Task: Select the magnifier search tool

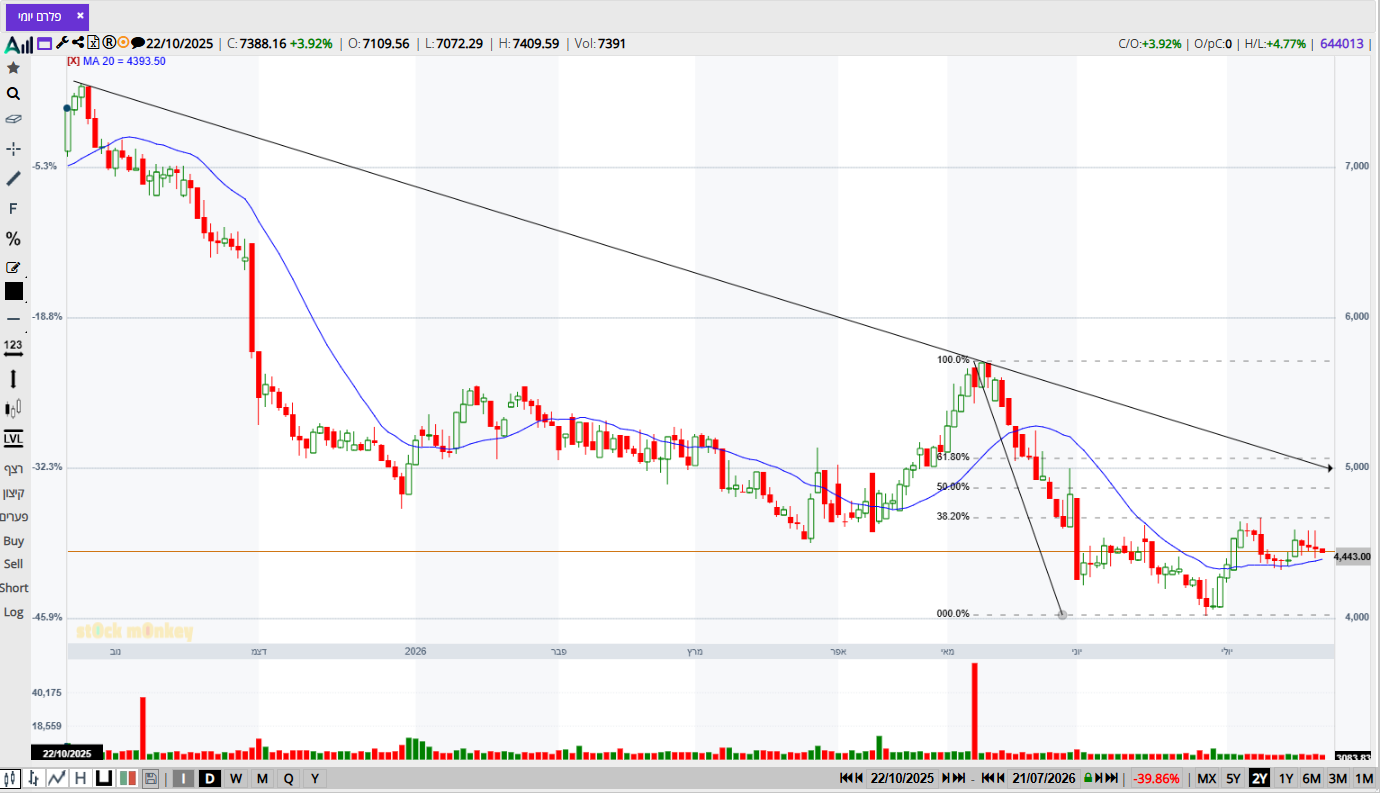Action: (x=13, y=94)
